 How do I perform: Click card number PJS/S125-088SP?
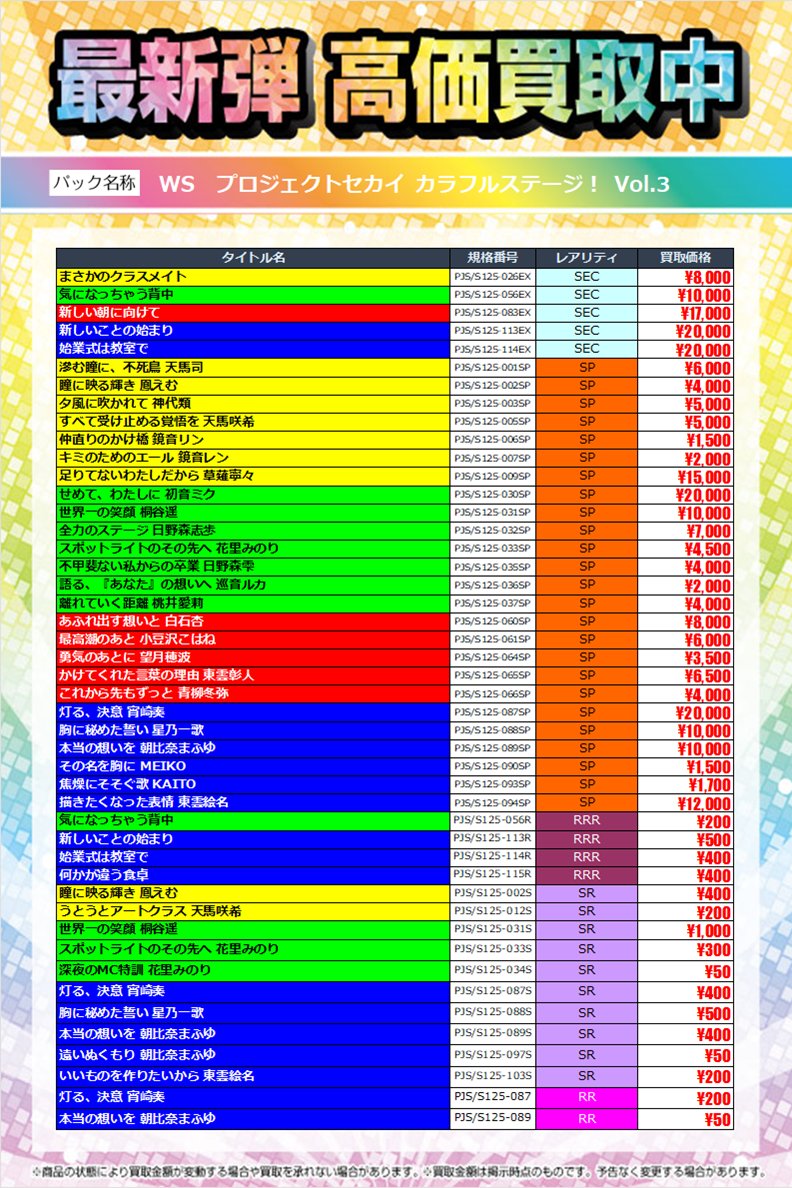click(x=493, y=730)
